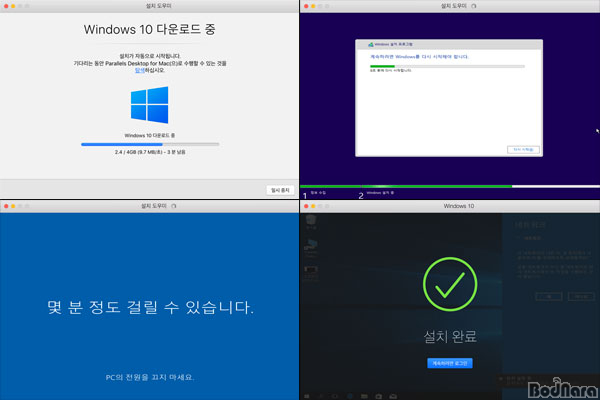Click the green checkmark installation complete icon
Image resolution: width=600 pixels, height=400 pixels.
(x=450, y=287)
